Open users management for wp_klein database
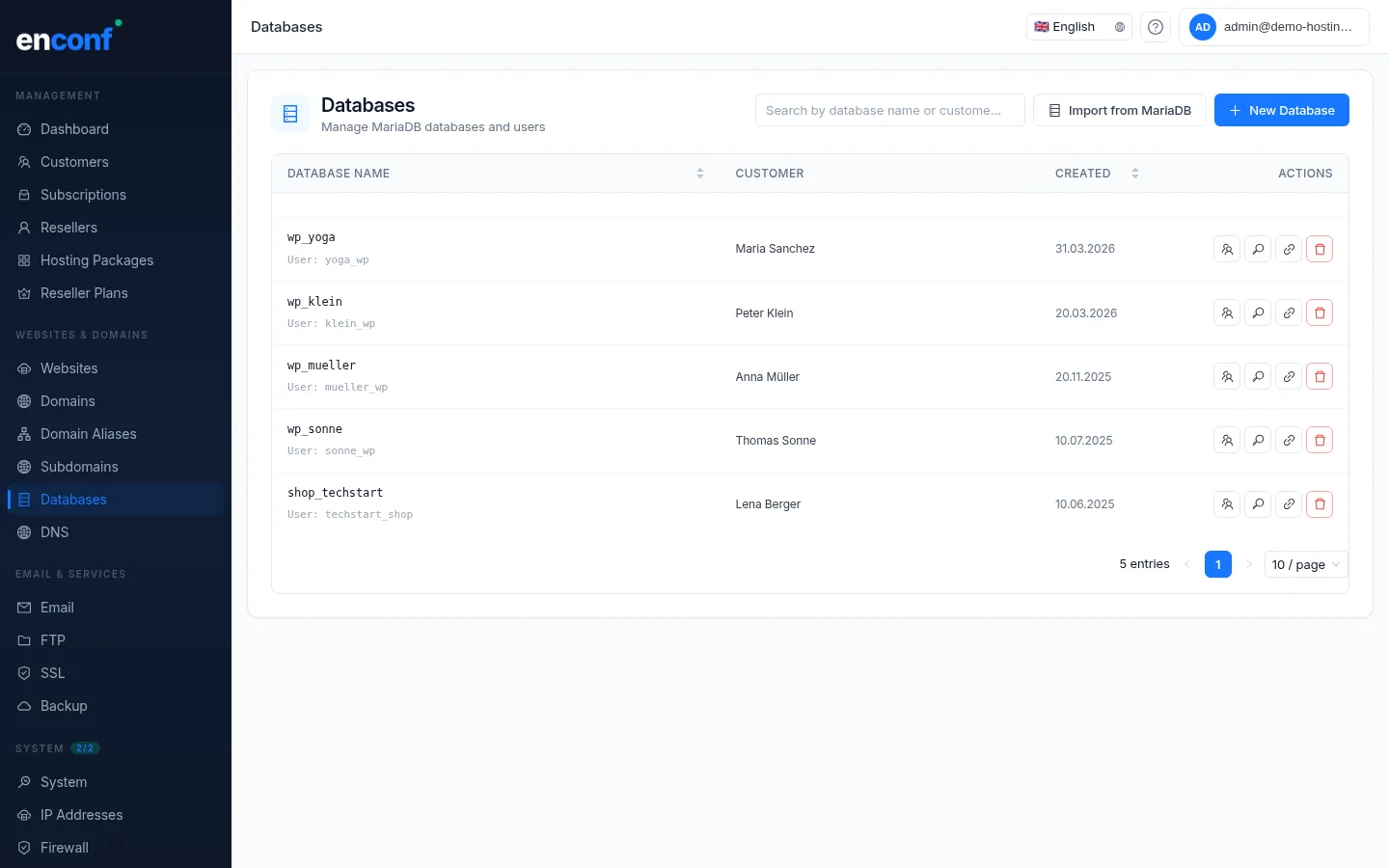This screenshot has width=1389, height=868. 1227,312
